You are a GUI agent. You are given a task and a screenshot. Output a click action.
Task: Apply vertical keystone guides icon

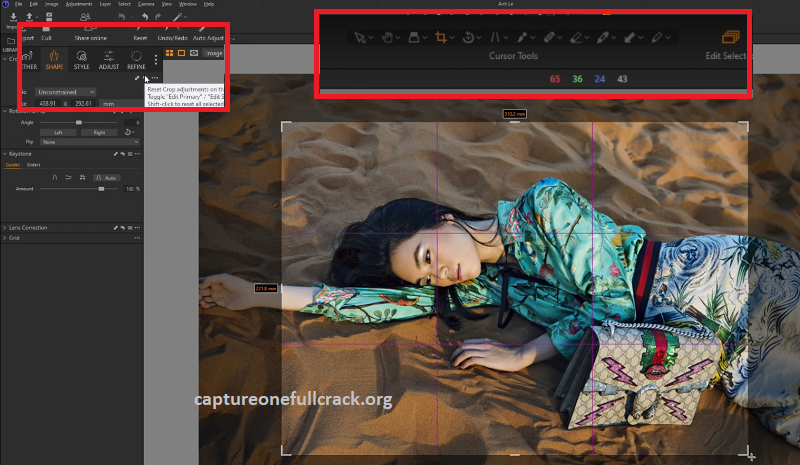tap(55, 178)
